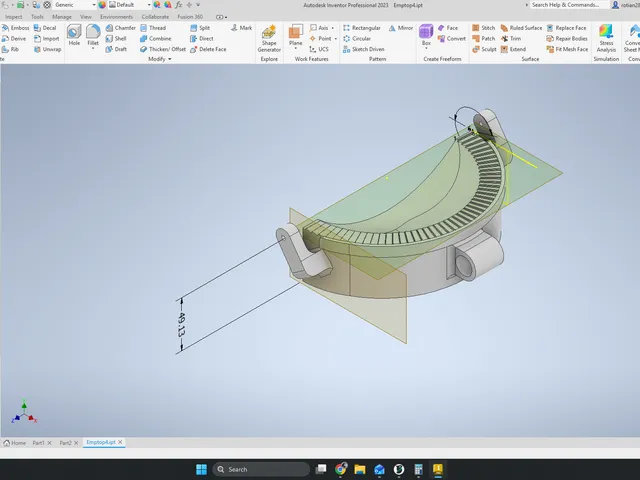The width and height of the screenshot is (640, 480).
Task: Select the 49.13 dimension in the viewport
Action: click(x=182, y=324)
